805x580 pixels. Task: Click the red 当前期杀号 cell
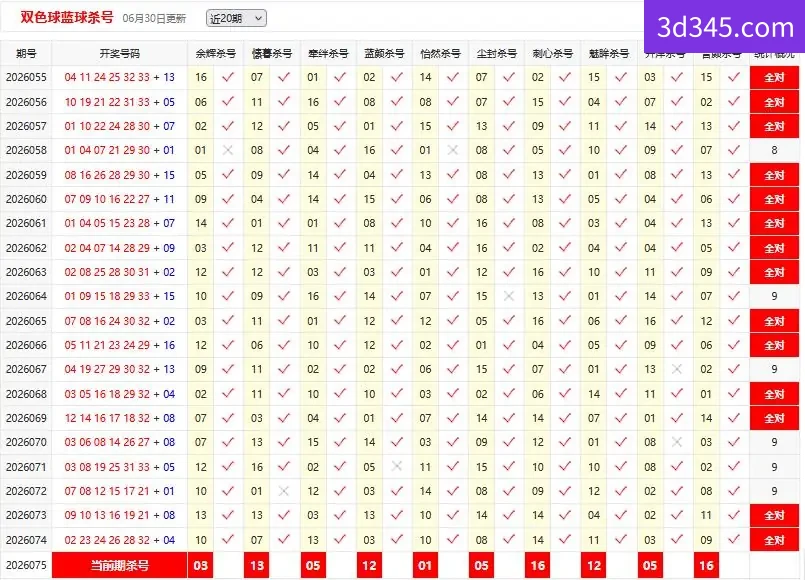coord(120,565)
